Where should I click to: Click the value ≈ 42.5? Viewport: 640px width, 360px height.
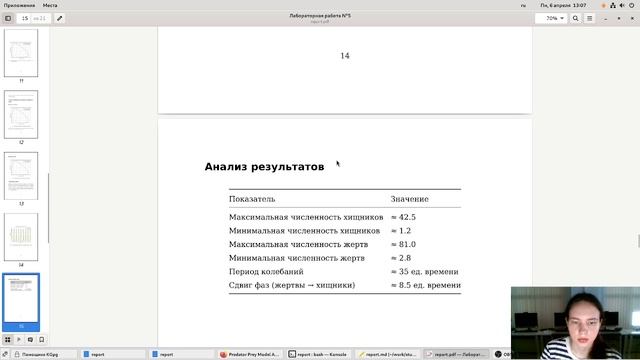pos(403,217)
